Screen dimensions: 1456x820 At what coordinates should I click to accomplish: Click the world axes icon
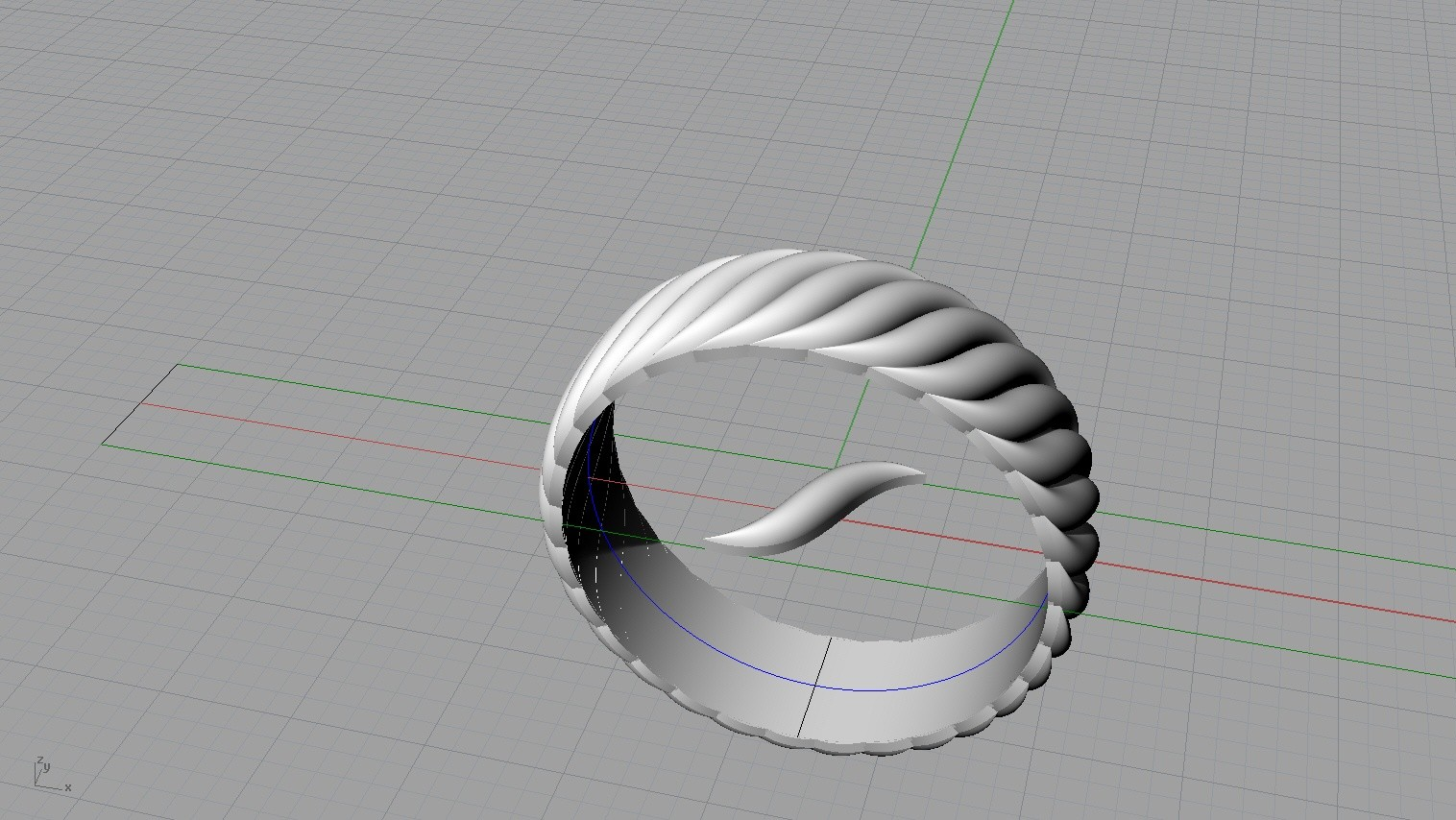[52, 775]
